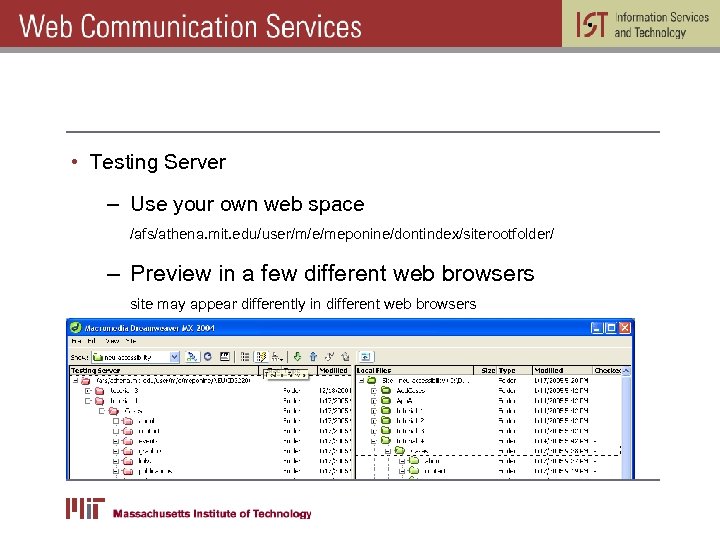Viewport: 720px width, 540px height.
Task: Expand tutorial 3 folder in Local Files
Action: pyautogui.click(x=374, y=431)
